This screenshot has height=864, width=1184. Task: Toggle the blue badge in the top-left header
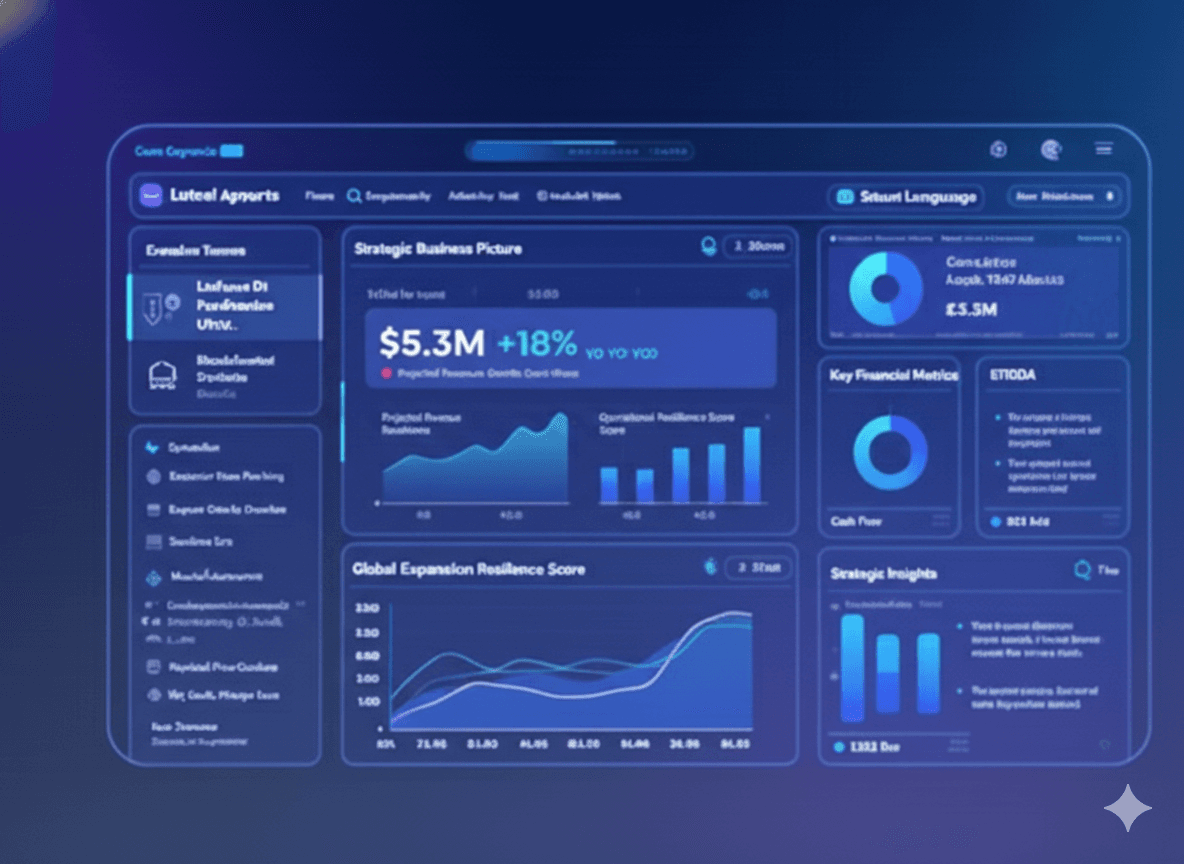coord(232,151)
